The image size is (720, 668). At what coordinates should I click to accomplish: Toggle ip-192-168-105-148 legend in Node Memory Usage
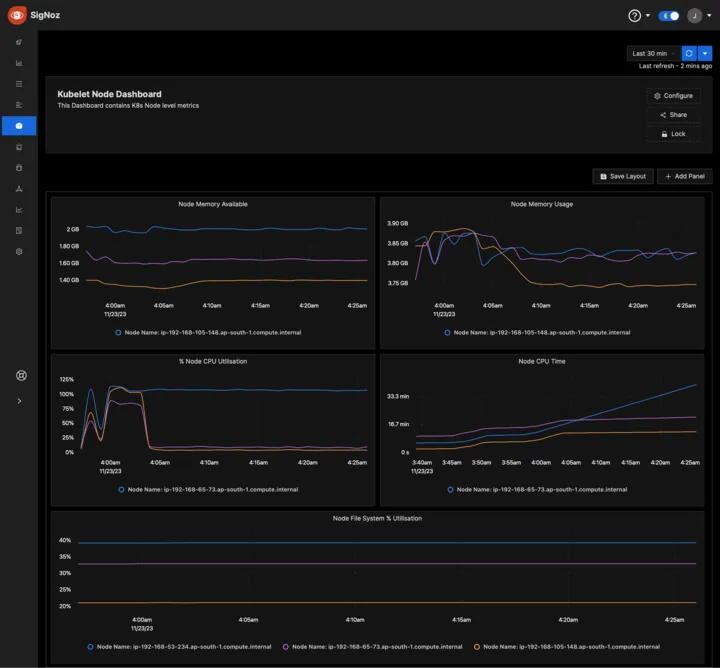[537, 332]
